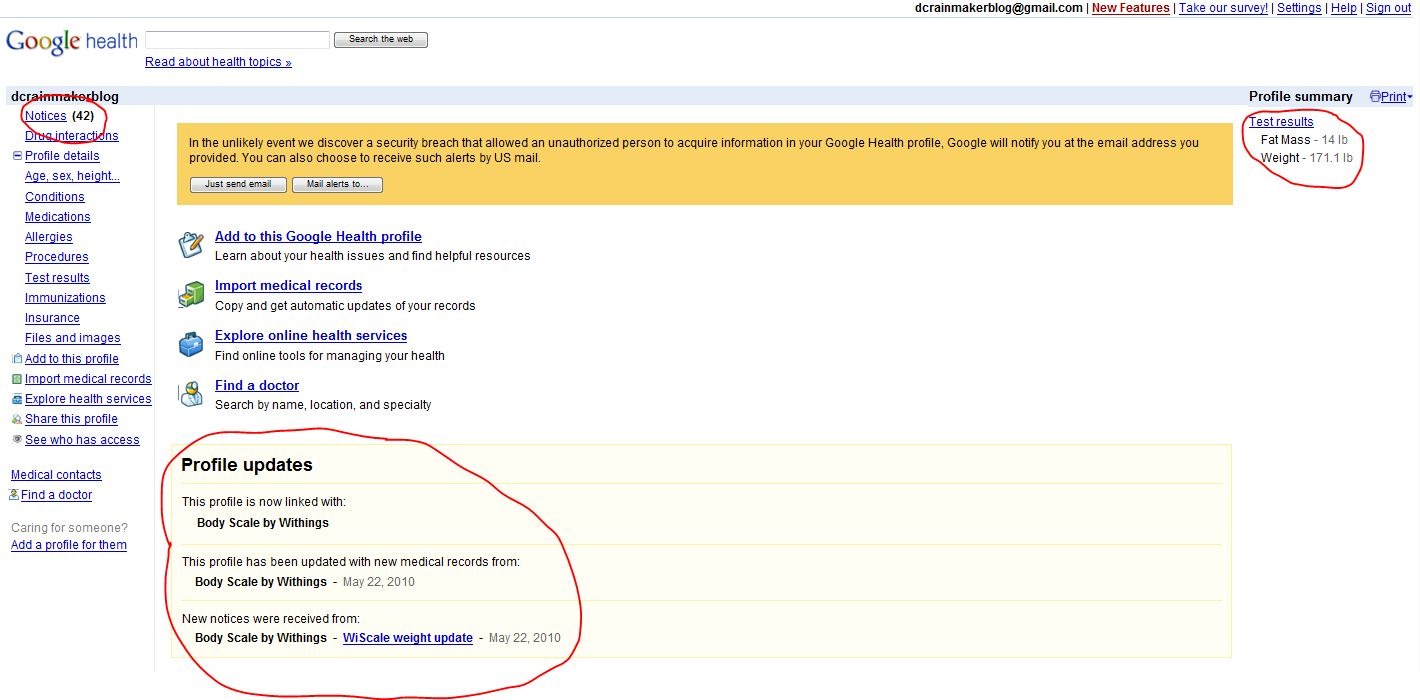This screenshot has width=1420, height=700.
Task: Click sidebar Import medical records link
Action: (x=88, y=379)
